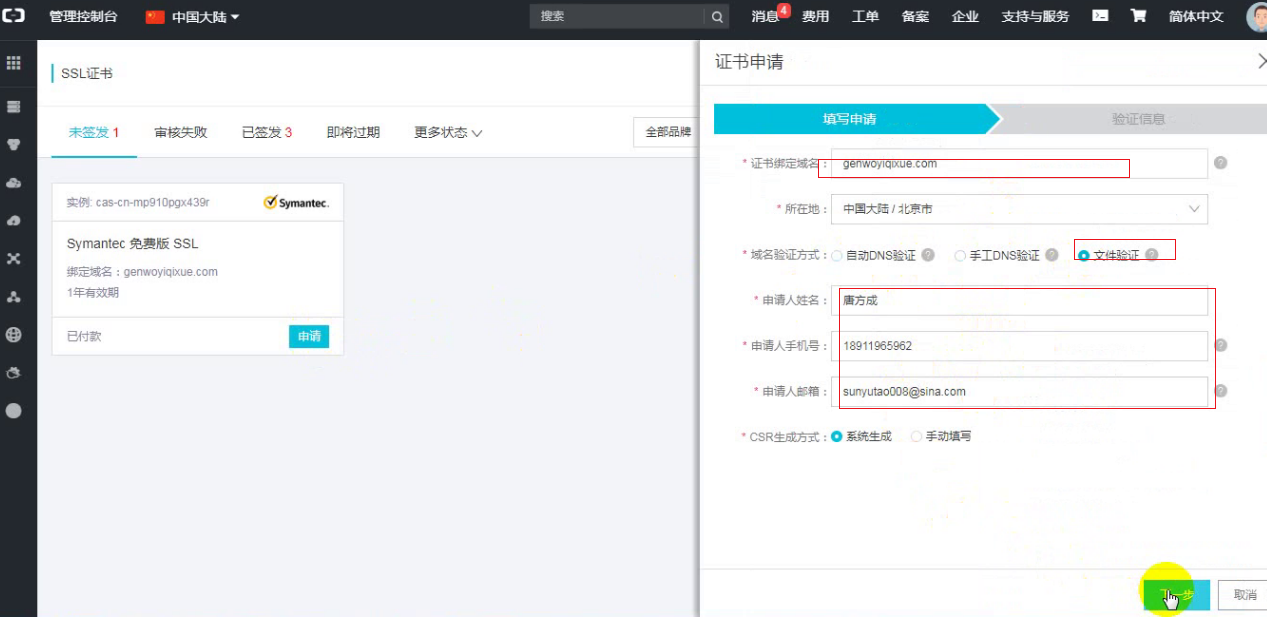The image size is (1267, 617).
Task: Click help icon next to 自动DNS验证
Action: point(928,255)
